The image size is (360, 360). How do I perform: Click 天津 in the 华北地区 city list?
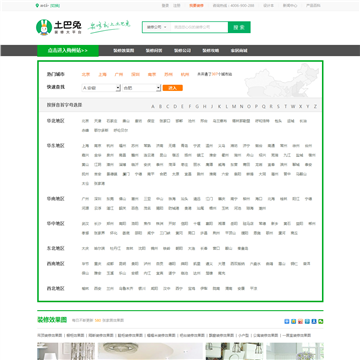coord(98,121)
